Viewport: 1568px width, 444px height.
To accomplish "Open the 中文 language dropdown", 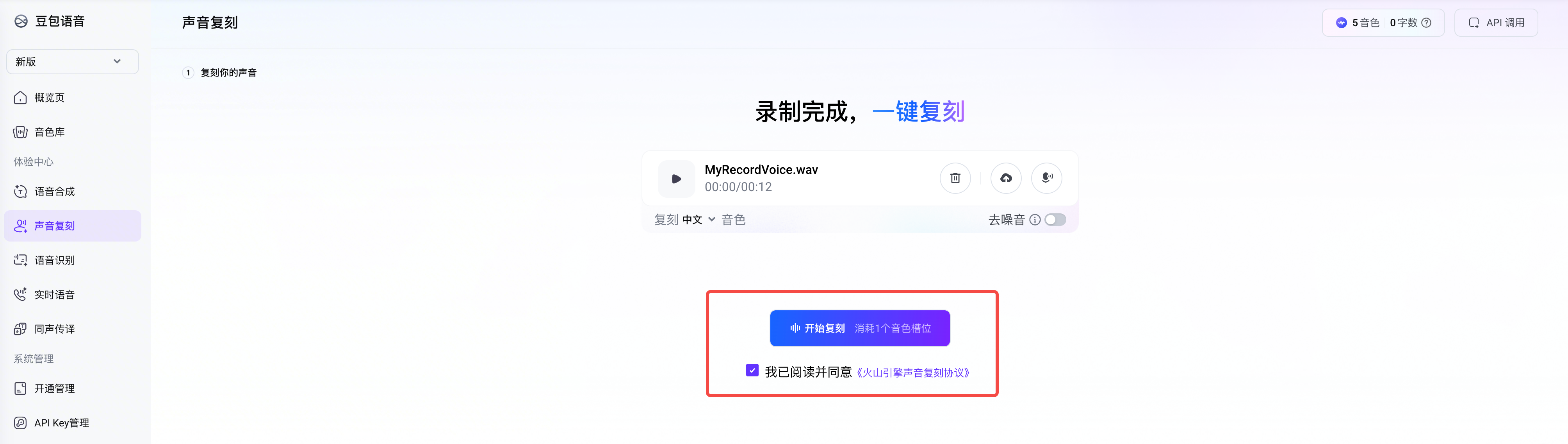I will point(698,220).
